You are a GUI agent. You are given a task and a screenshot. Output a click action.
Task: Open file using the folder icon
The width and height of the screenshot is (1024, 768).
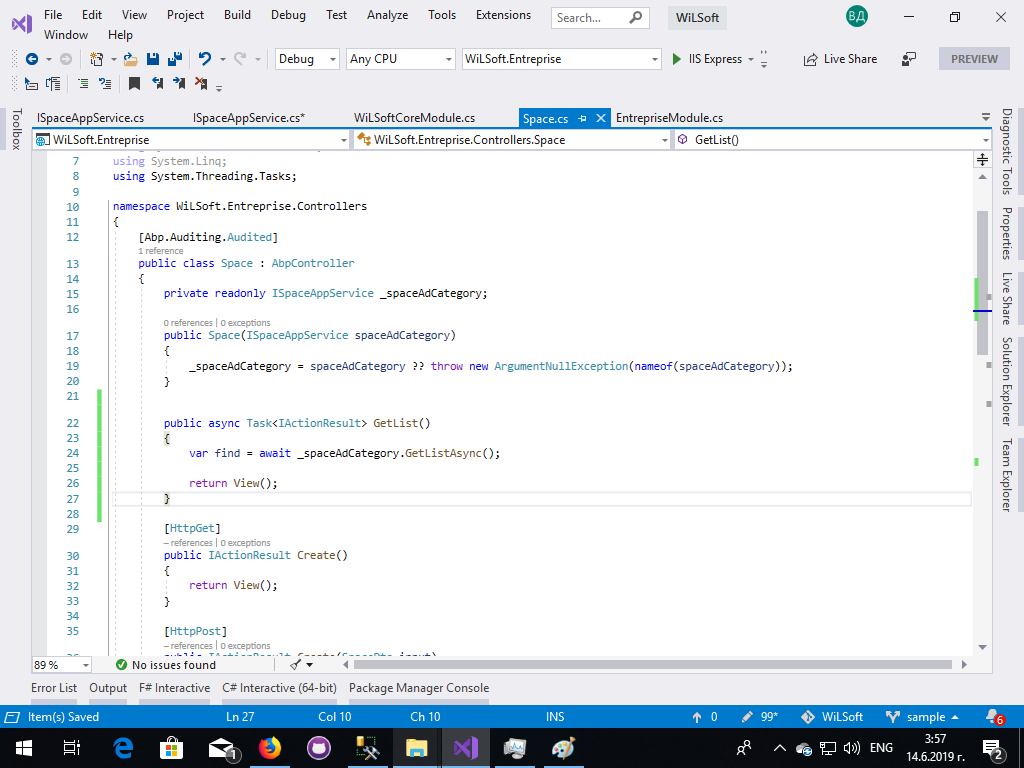[x=131, y=59]
